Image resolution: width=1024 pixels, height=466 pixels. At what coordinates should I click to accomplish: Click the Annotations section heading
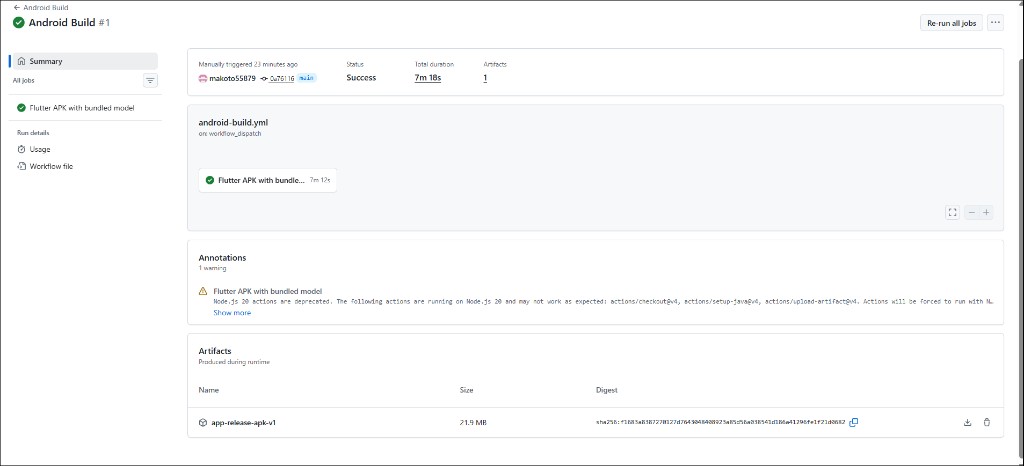tap(222, 258)
